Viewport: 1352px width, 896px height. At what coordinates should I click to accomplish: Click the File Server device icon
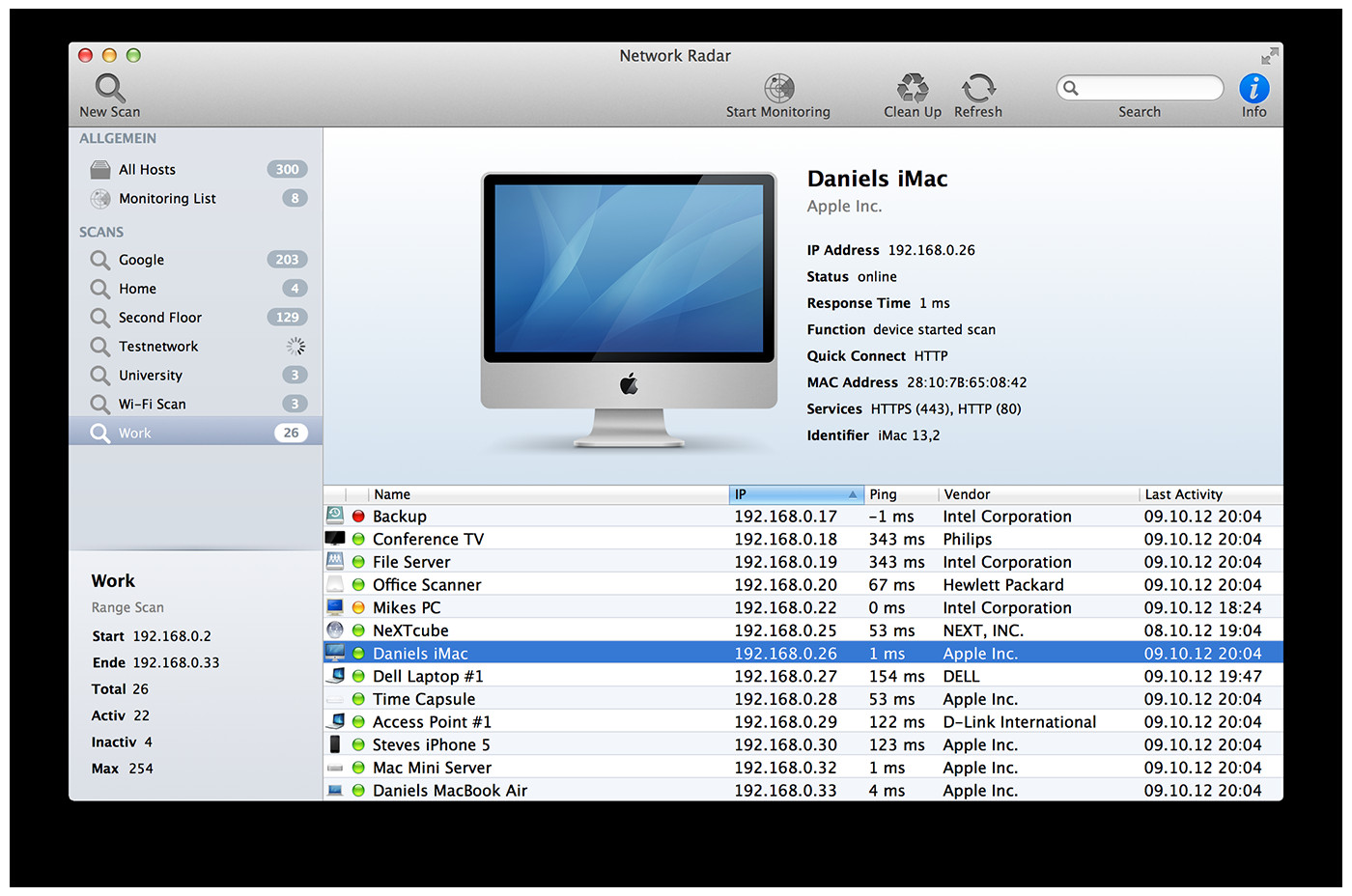[x=335, y=561]
